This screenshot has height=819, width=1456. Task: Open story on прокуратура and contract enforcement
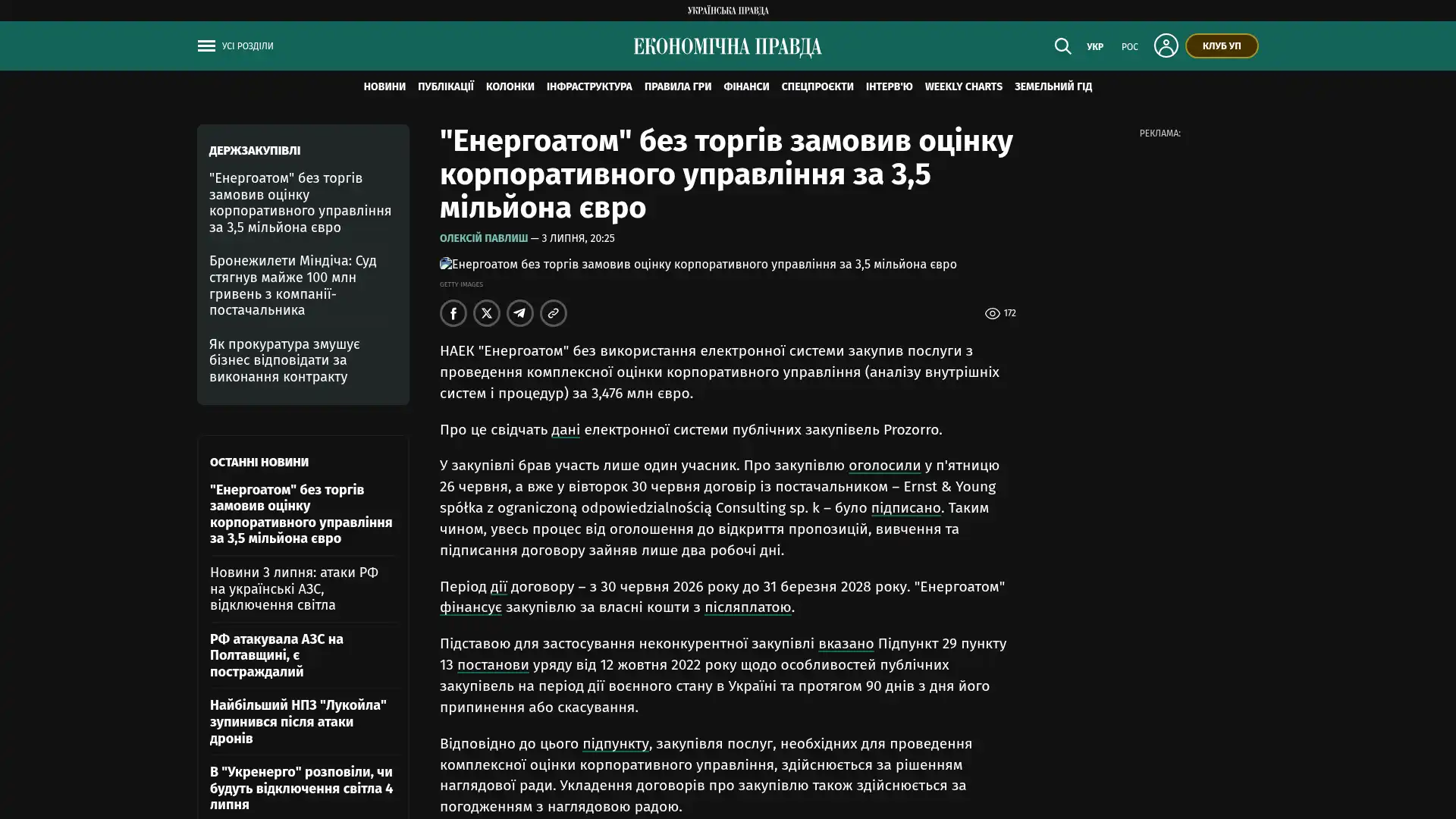(x=284, y=360)
